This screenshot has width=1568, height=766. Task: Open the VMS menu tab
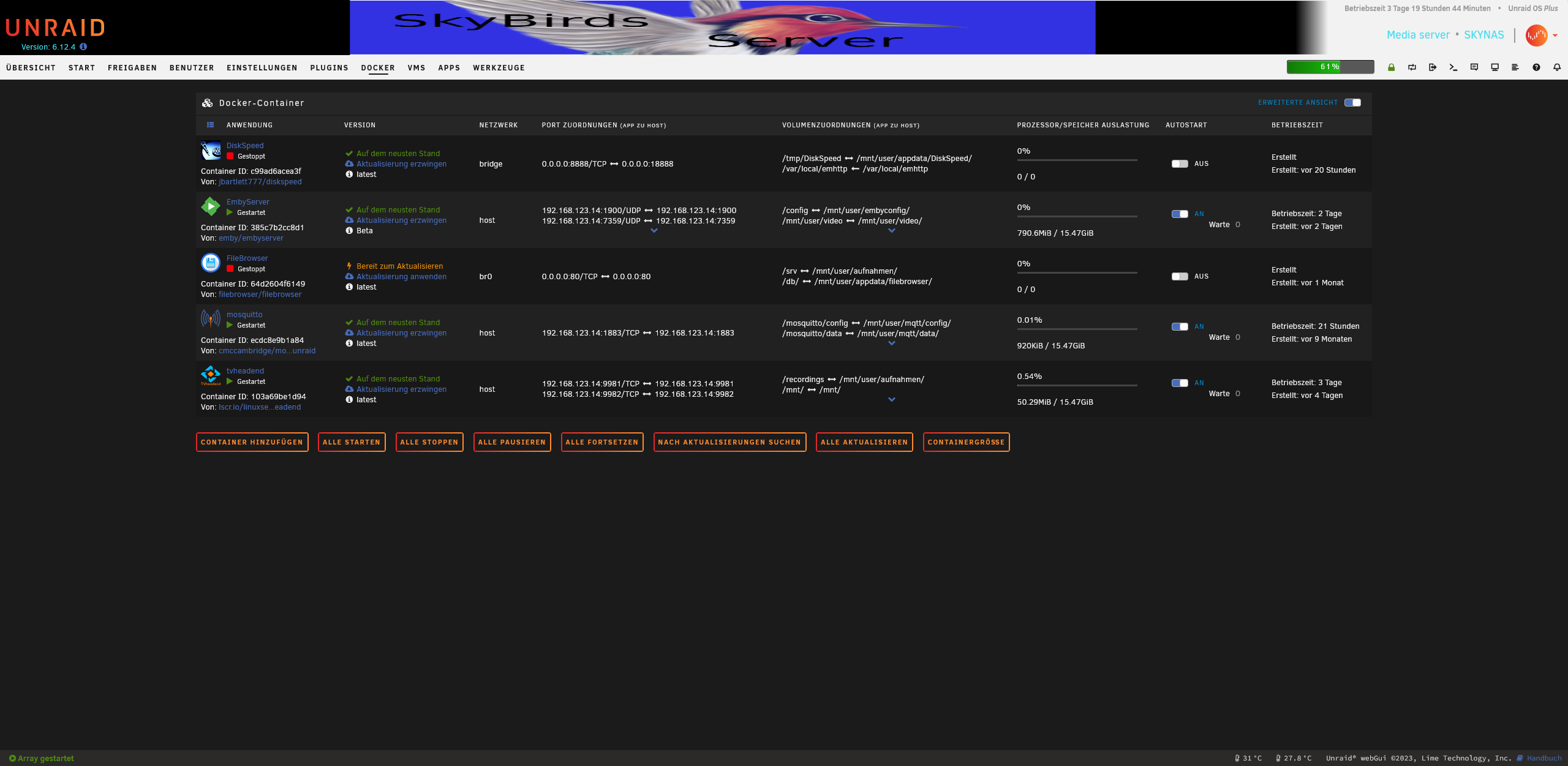point(417,68)
